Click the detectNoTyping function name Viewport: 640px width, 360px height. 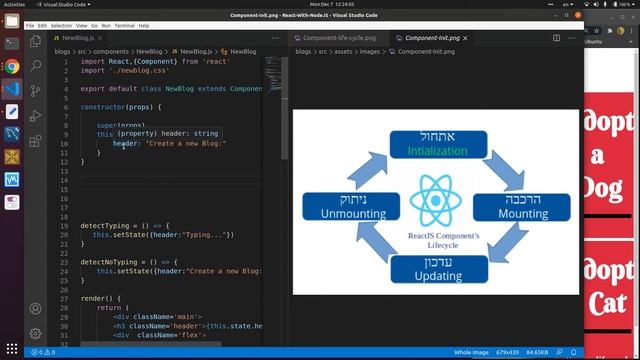[109, 262]
